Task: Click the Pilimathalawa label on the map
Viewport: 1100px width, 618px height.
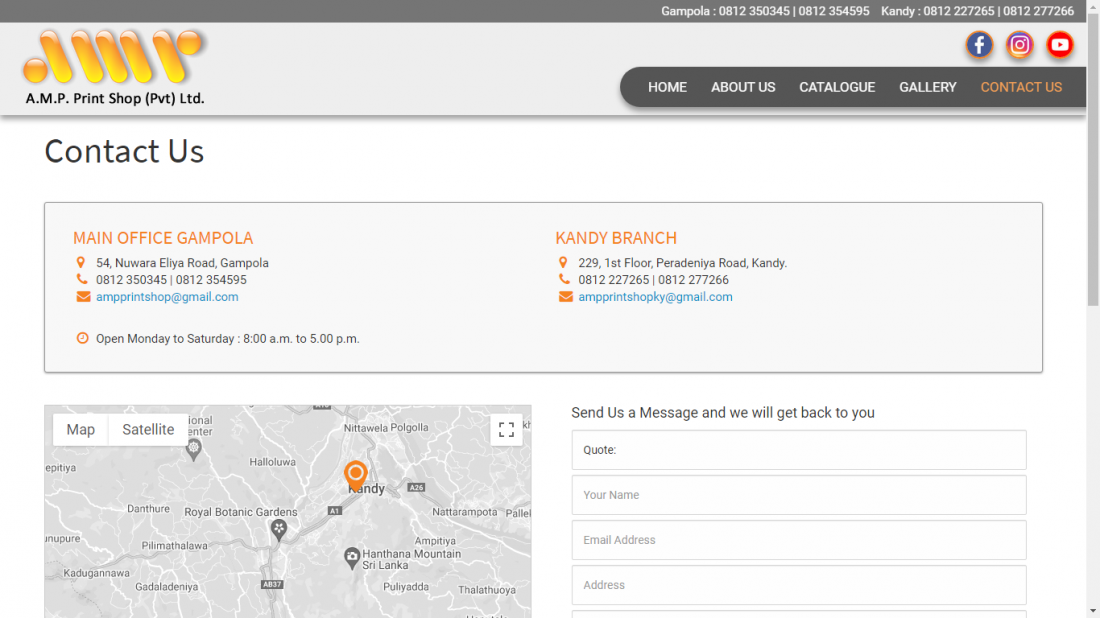Action: point(175,545)
